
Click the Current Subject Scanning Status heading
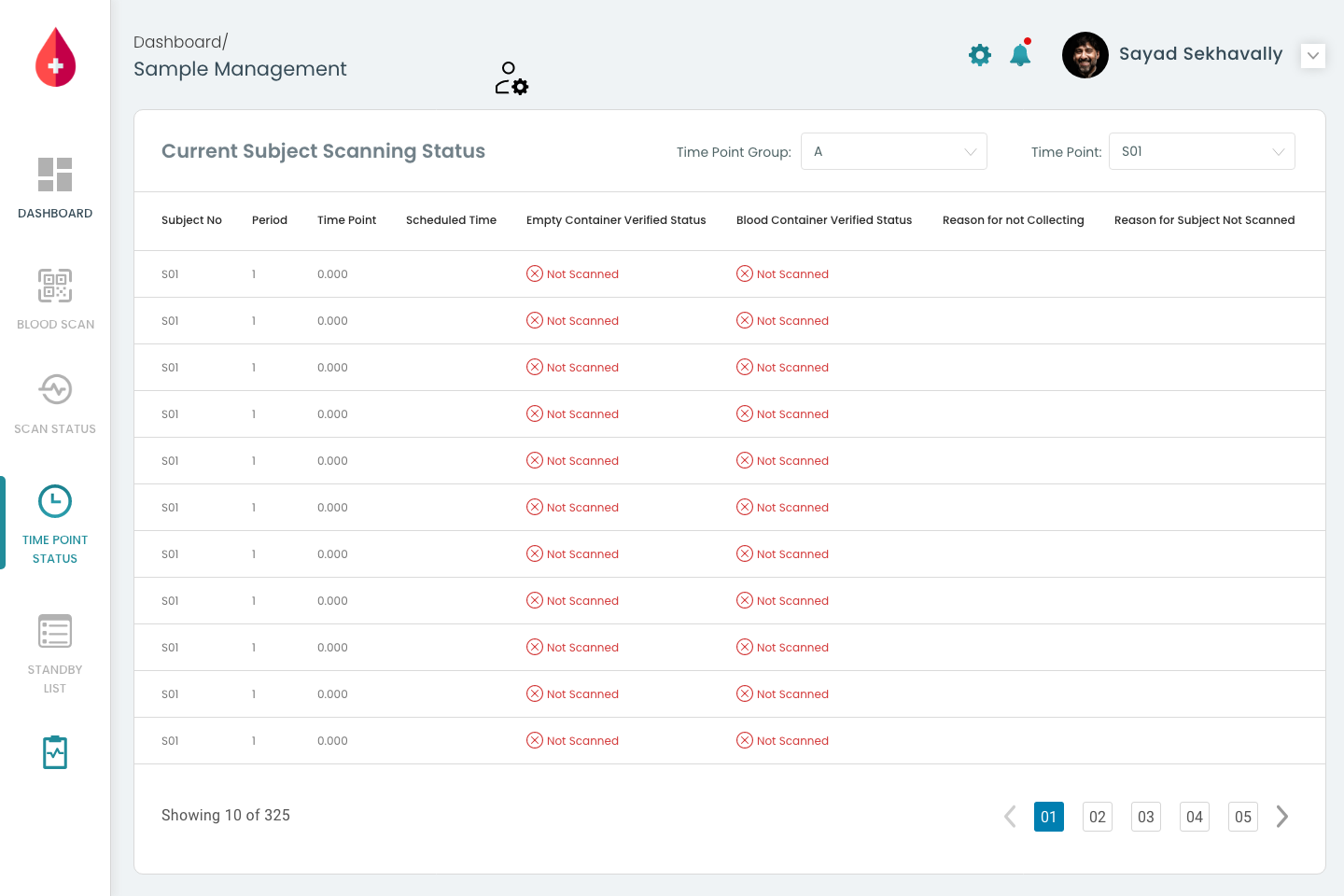click(x=323, y=151)
